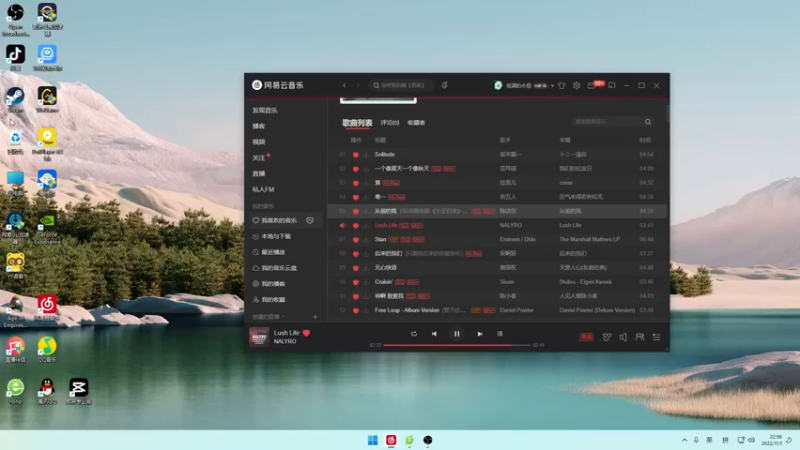Click the voice search microphone icon

point(444,85)
